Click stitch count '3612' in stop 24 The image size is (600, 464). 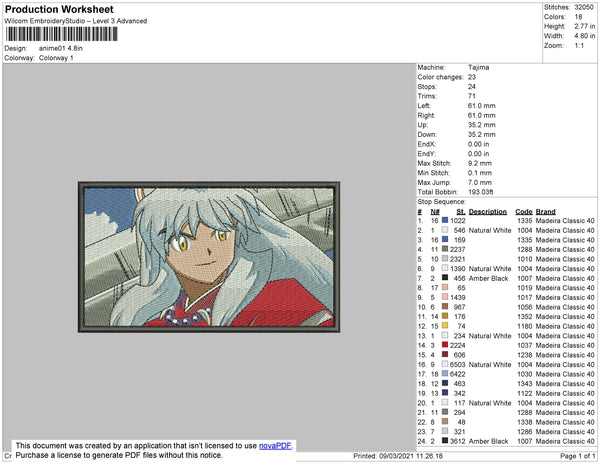[458, 441]
